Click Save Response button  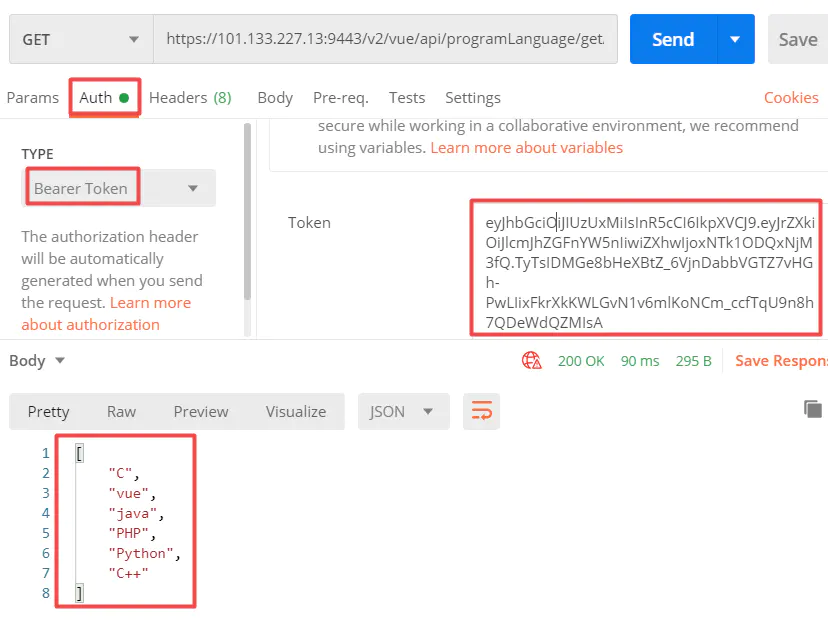point(782,361)
